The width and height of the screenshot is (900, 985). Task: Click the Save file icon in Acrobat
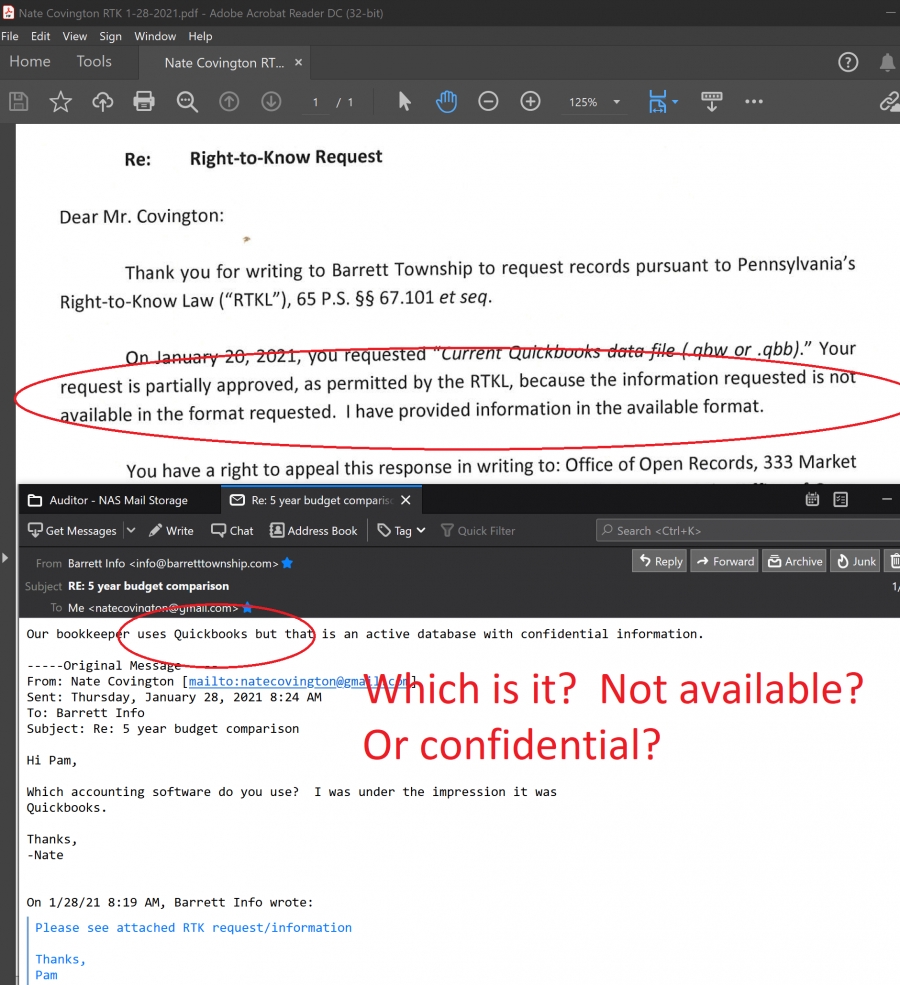(x=19, y=101)
